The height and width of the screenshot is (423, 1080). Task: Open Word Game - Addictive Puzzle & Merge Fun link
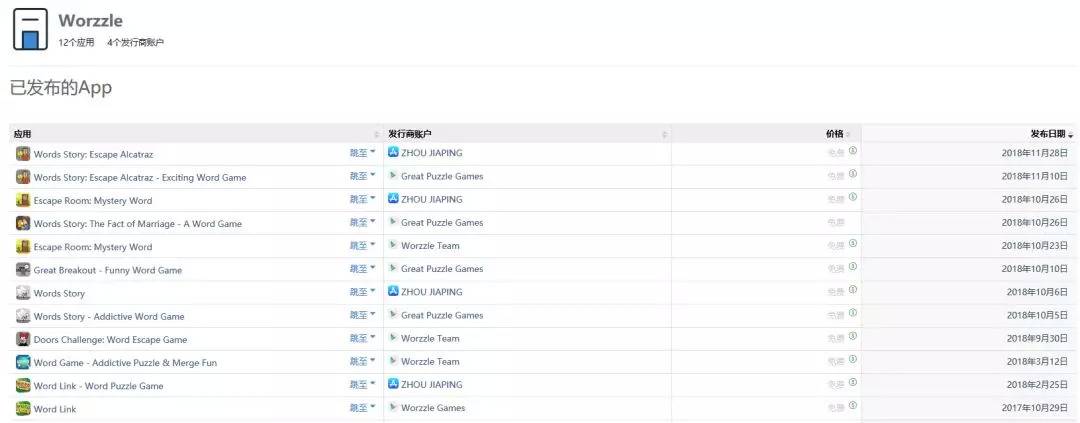tap(125, 363)
